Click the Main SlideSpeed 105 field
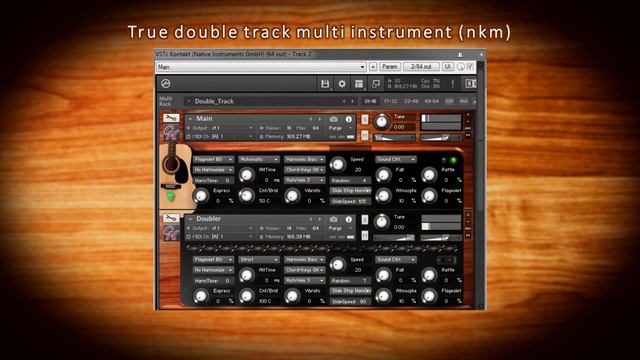Image resolution: width=640 pixels, height=360 pixels. click(x=350, y=201)
